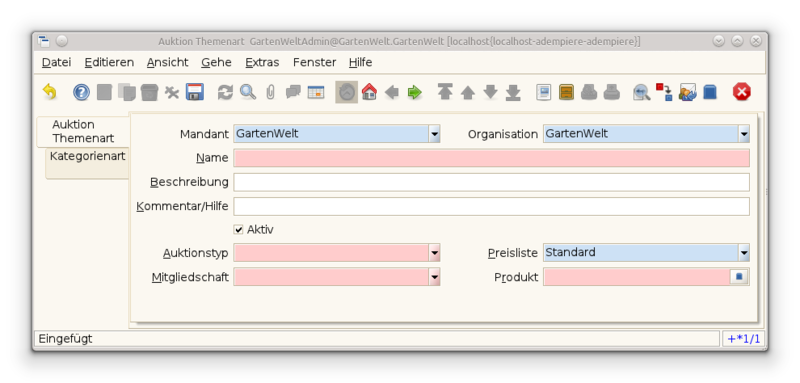Screen dimensions: 800x383
Task: Click the Print Preview icon
Action: (x=589, y=92)
